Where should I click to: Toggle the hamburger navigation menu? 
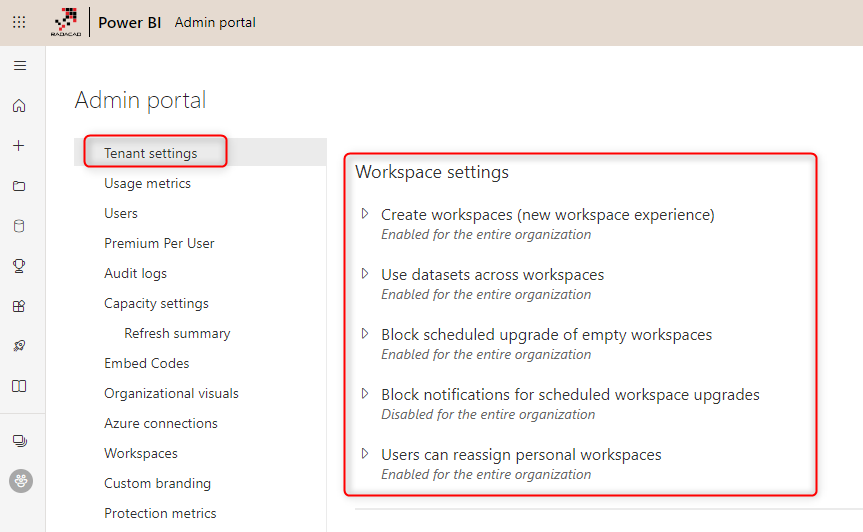click(19, 66)
